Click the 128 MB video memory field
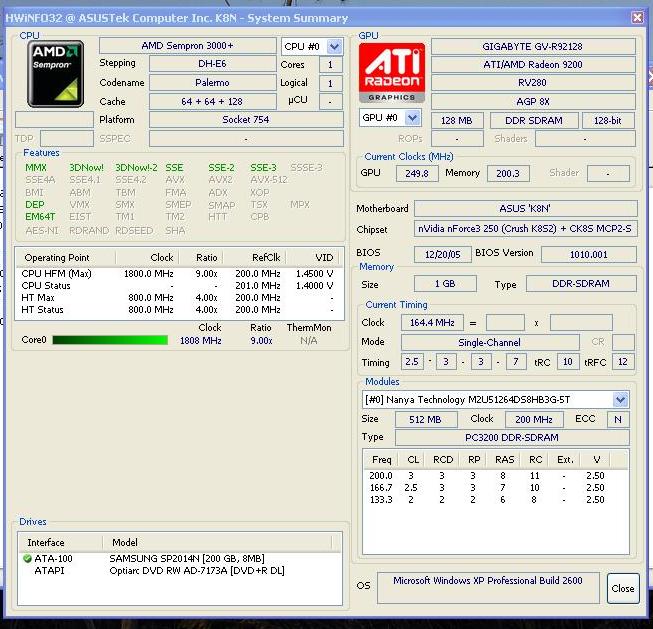 pyautogui.click(x=457, y=120)
